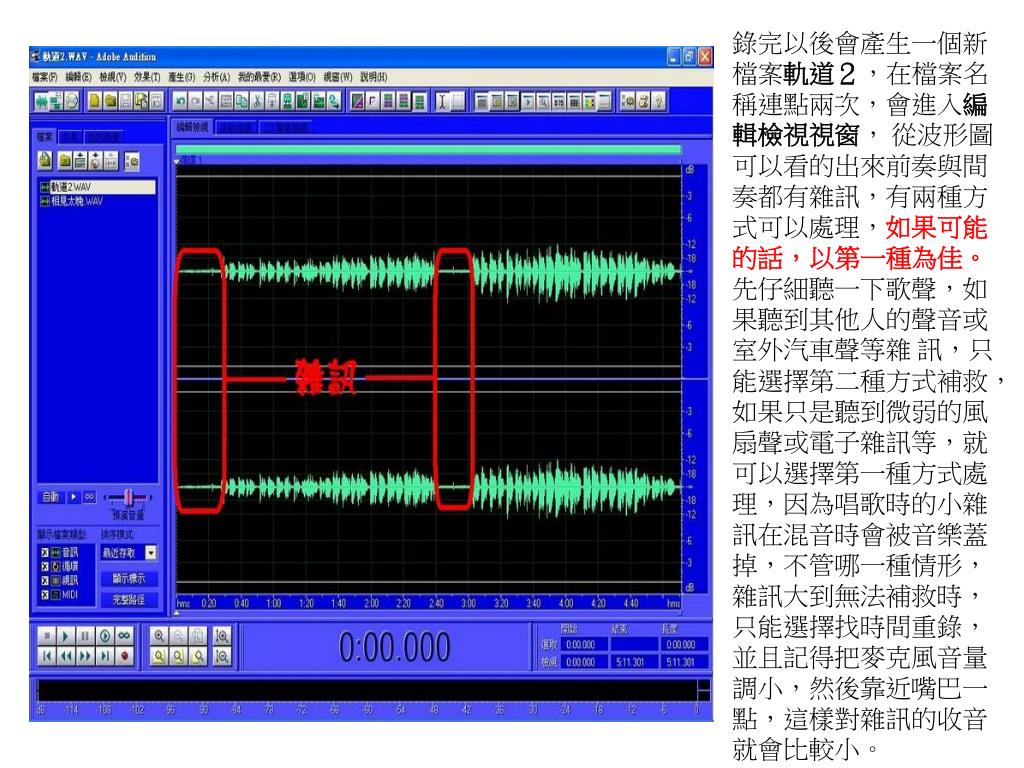Click the 顯示標示 button

point(129,579)
